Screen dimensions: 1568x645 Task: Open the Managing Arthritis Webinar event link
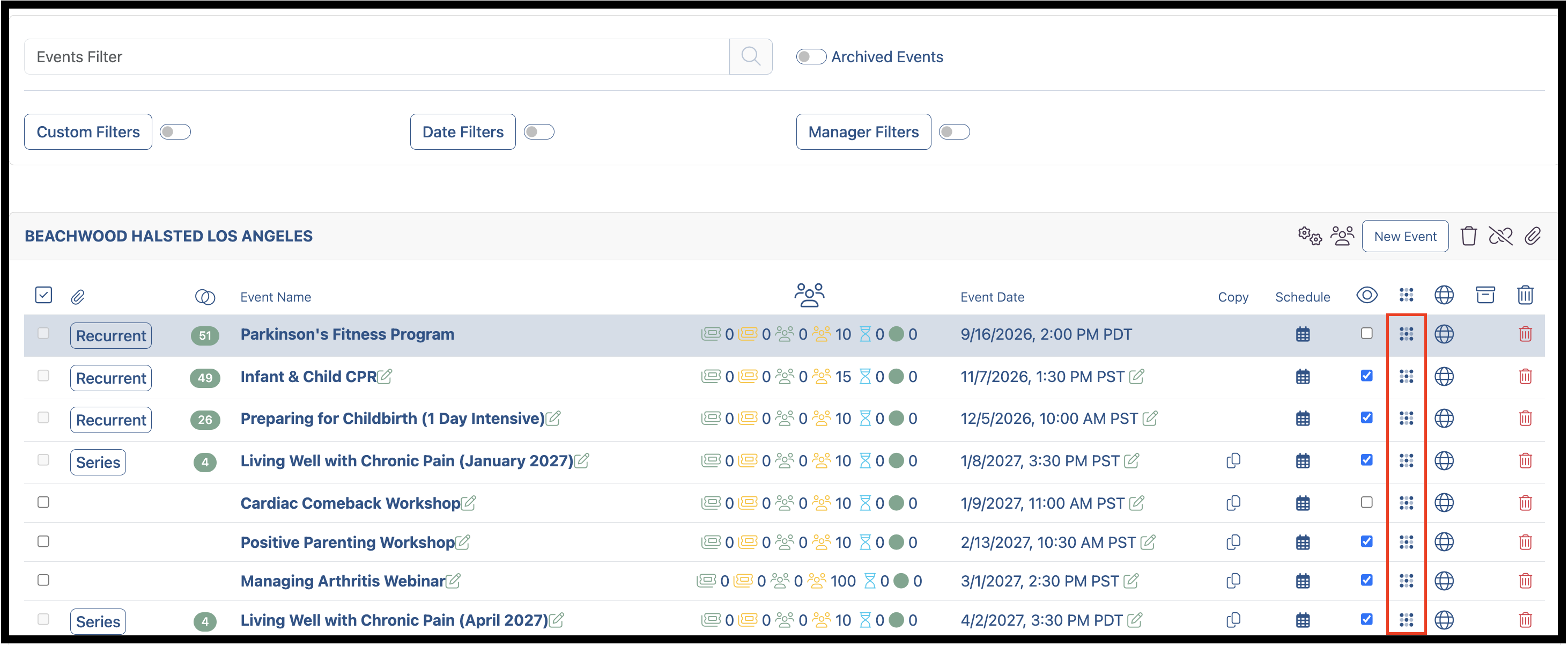(x=343, y=581)
